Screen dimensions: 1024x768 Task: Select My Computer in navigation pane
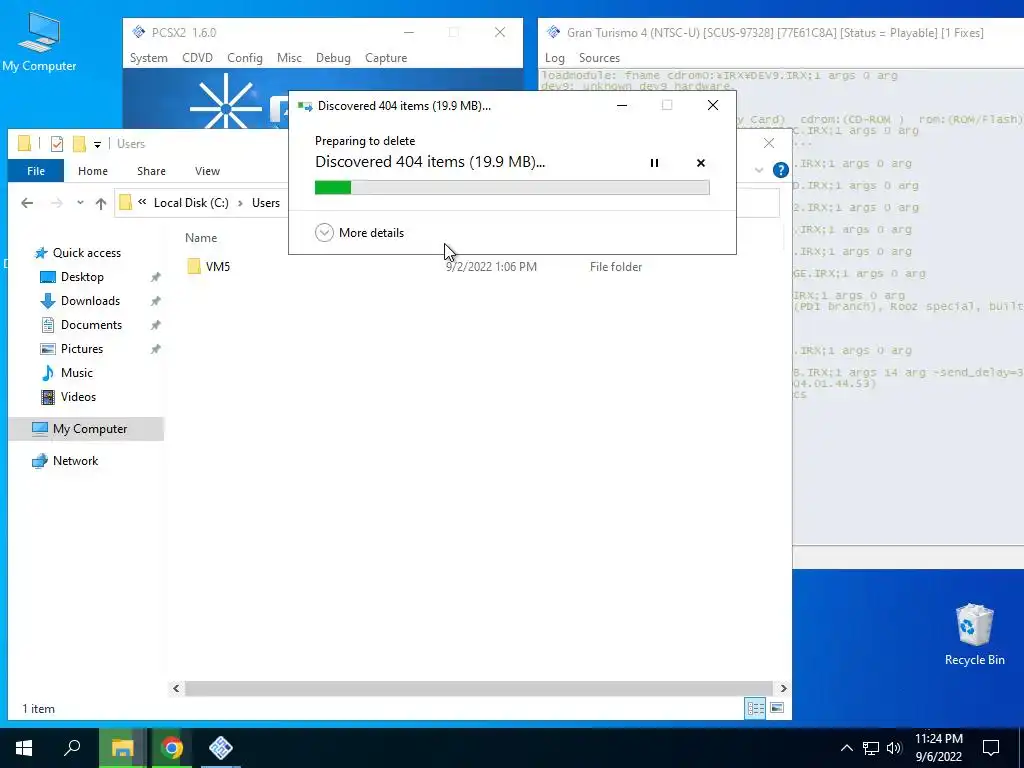tap(86, 429)
